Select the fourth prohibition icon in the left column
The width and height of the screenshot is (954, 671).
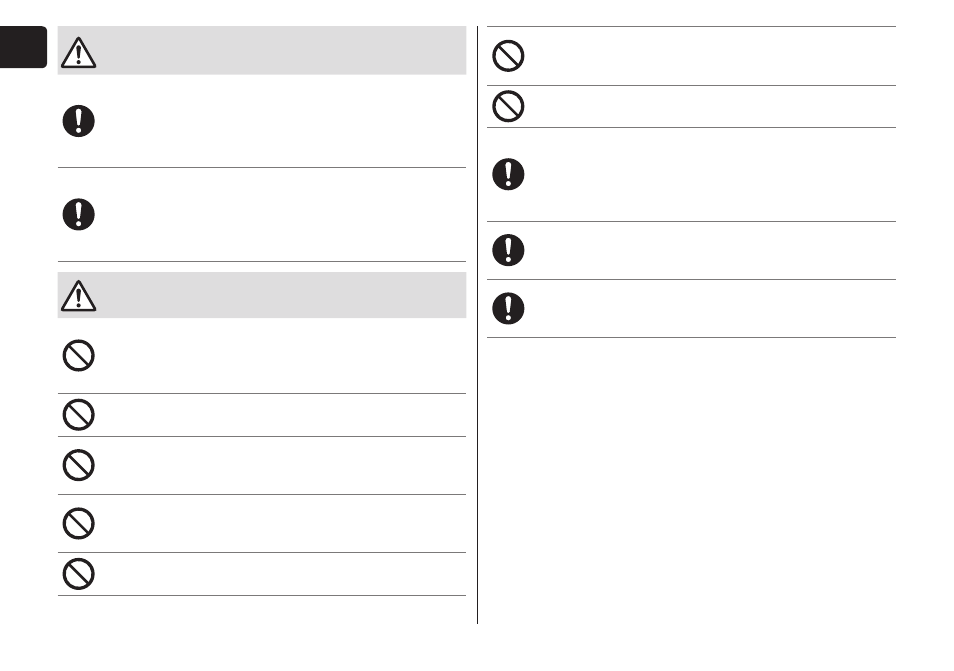pyautogui.click(x=78, y=523)
